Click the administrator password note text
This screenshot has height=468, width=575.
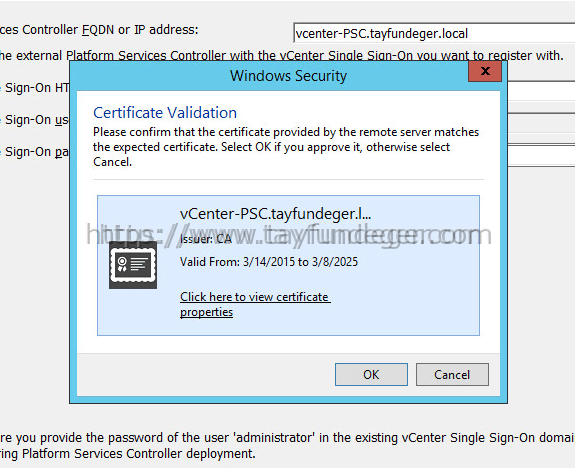click(288, 445)
